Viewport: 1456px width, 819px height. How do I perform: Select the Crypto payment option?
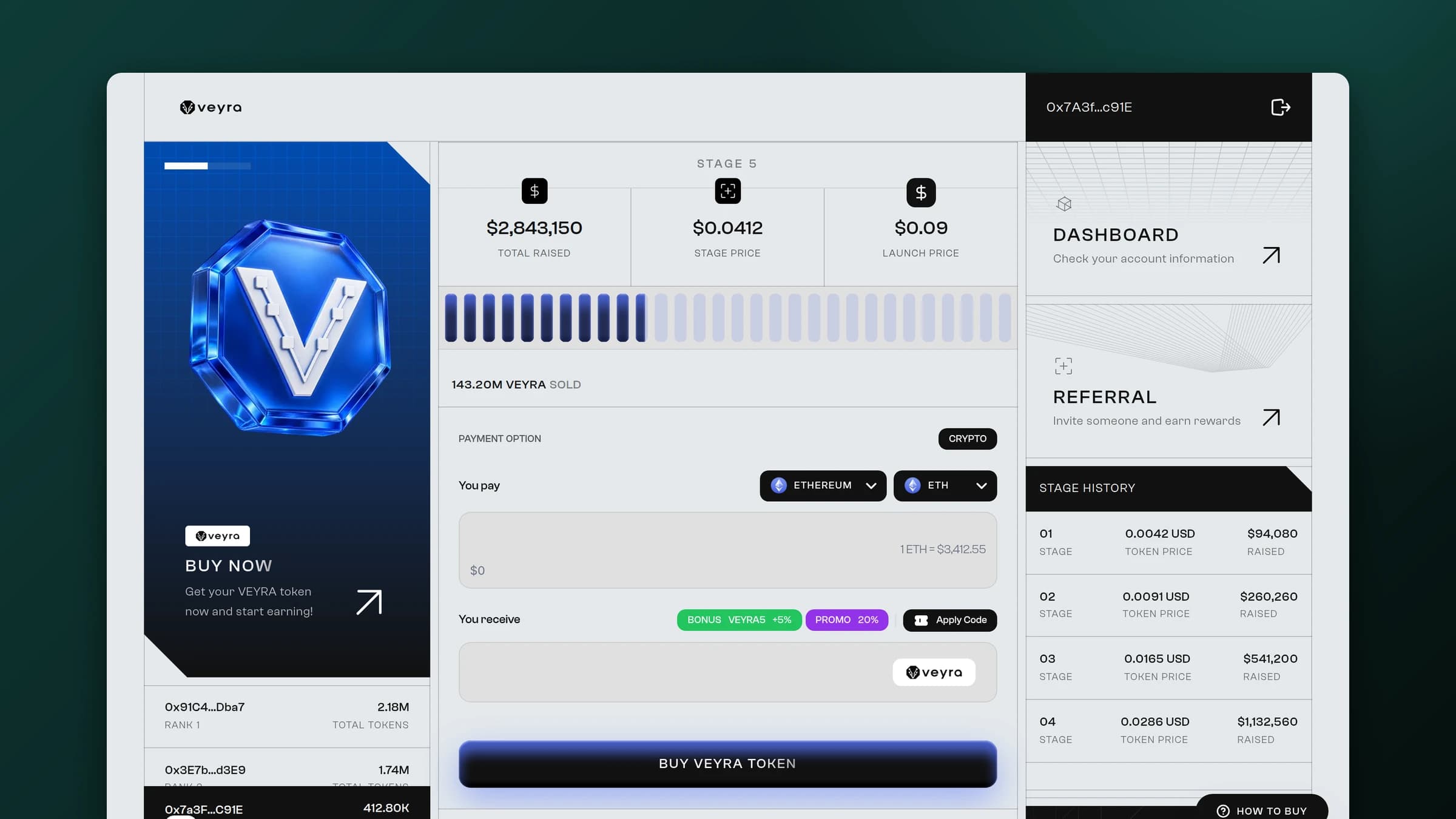[x=968, y=439]
